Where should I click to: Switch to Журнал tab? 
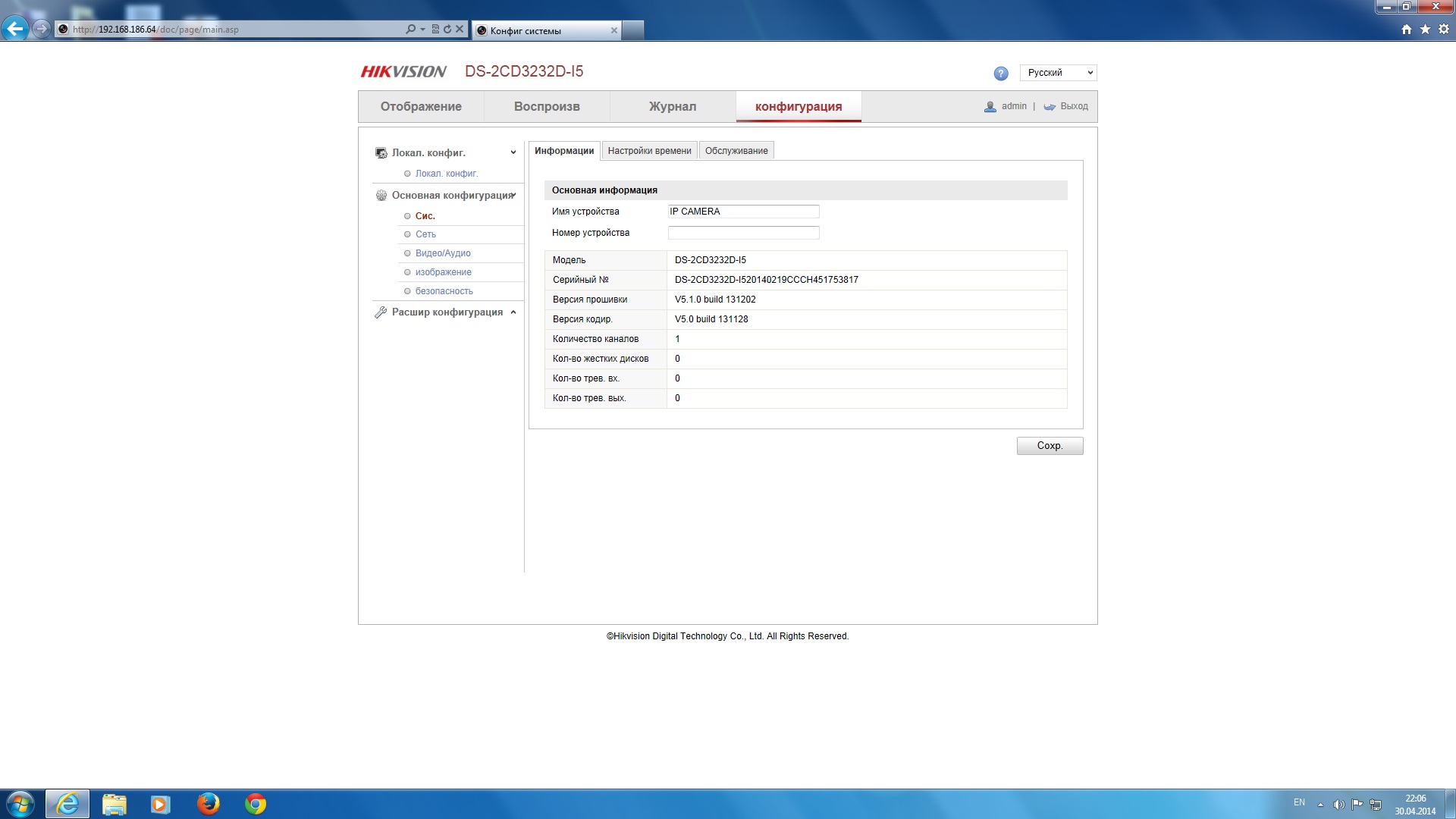point(673,107)
